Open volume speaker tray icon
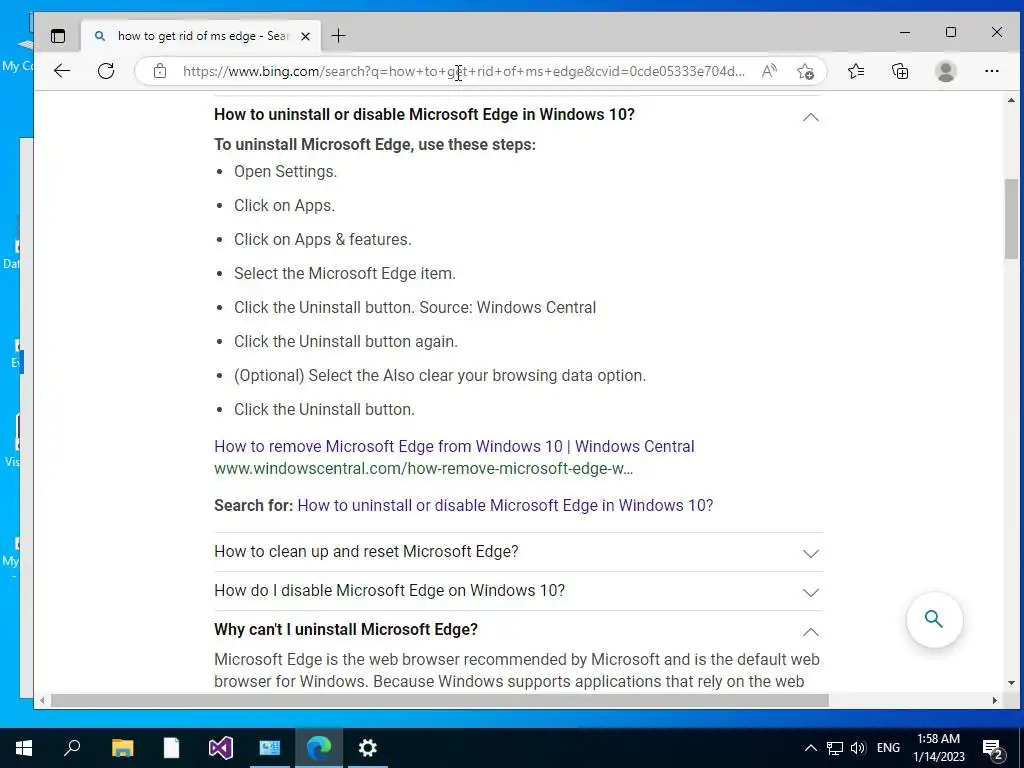This screenshot has height=768, width=1024. tap(857, 748)
